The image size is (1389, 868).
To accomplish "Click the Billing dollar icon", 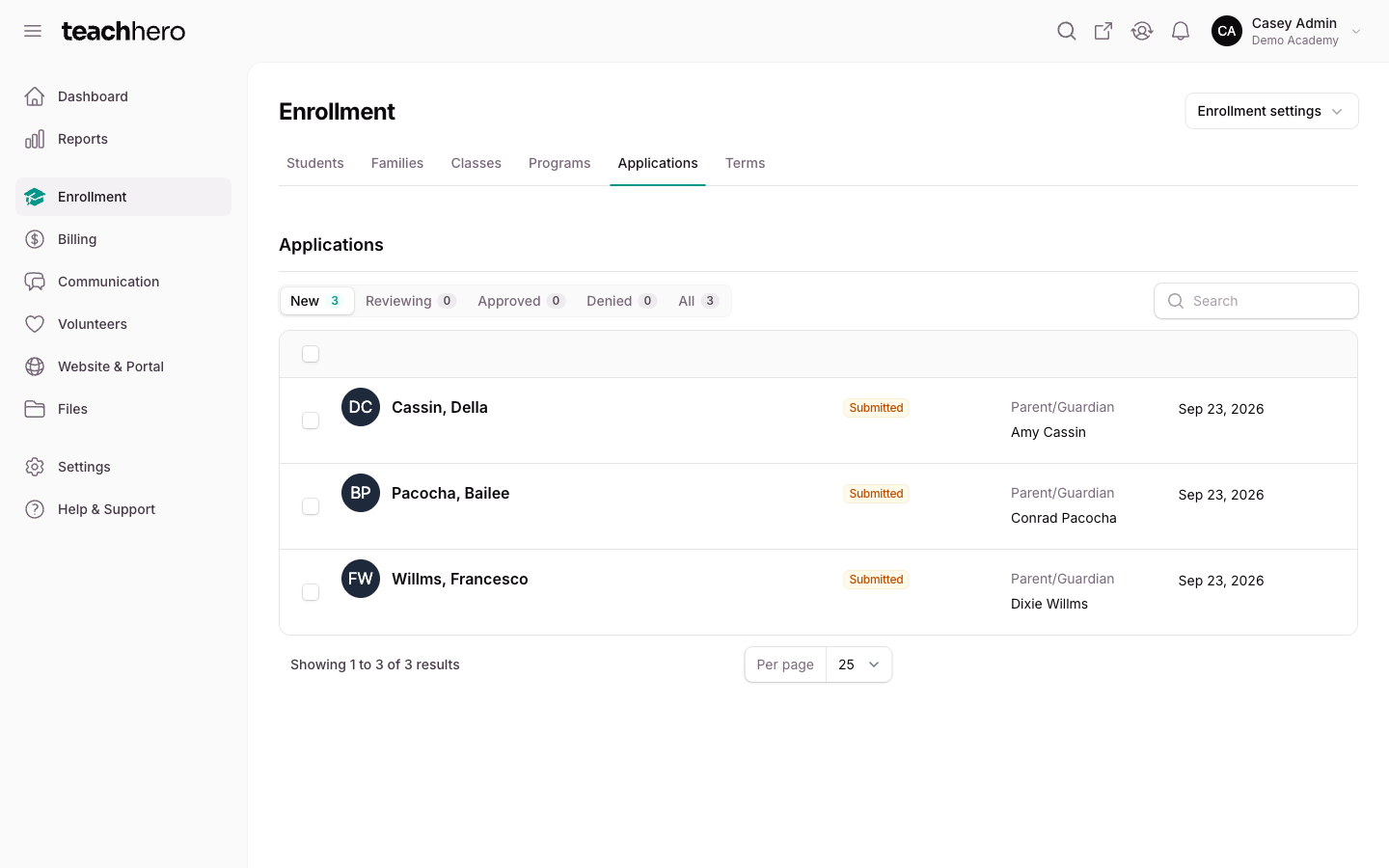I will tap(35, 239).
